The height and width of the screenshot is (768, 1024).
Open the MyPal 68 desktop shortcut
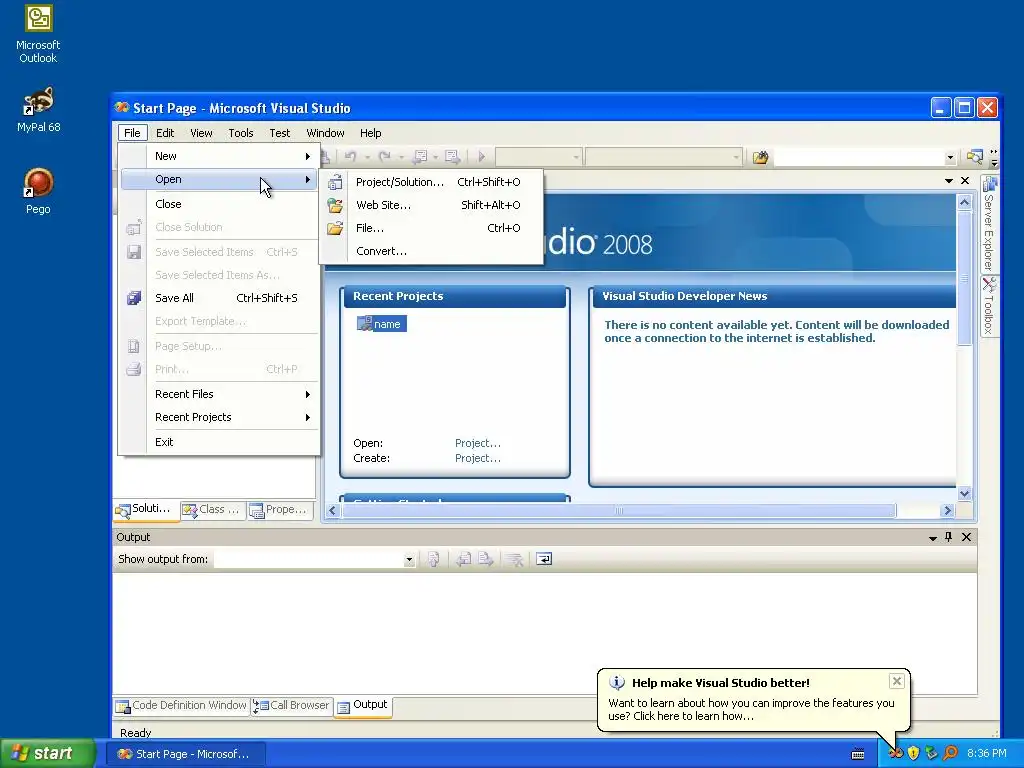tap(38, 110)
